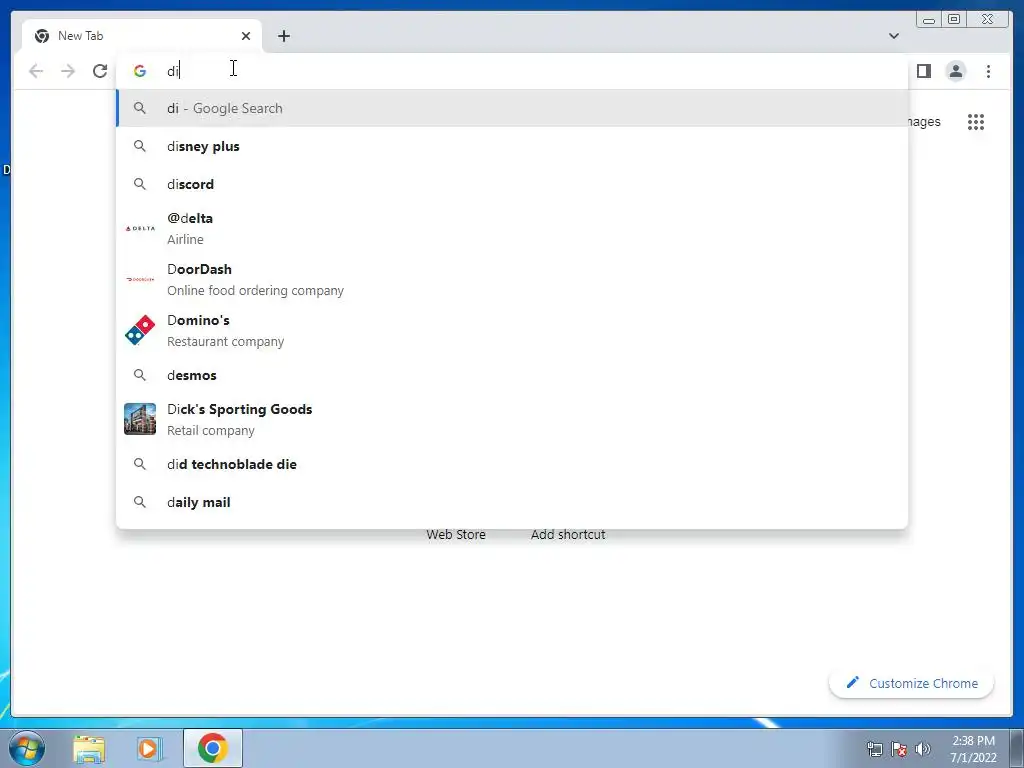Open the Google apps grid
This screenshot has width=1024, height=768.
coord(976,122)
